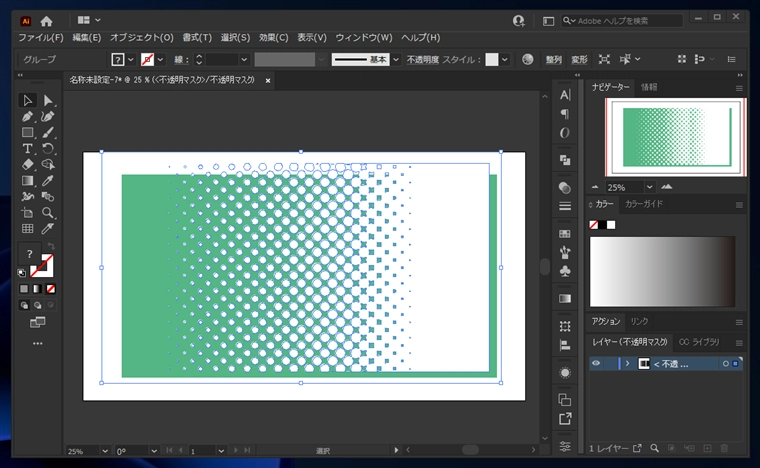Reset to default fill and stroke

(x=22, y=273)
